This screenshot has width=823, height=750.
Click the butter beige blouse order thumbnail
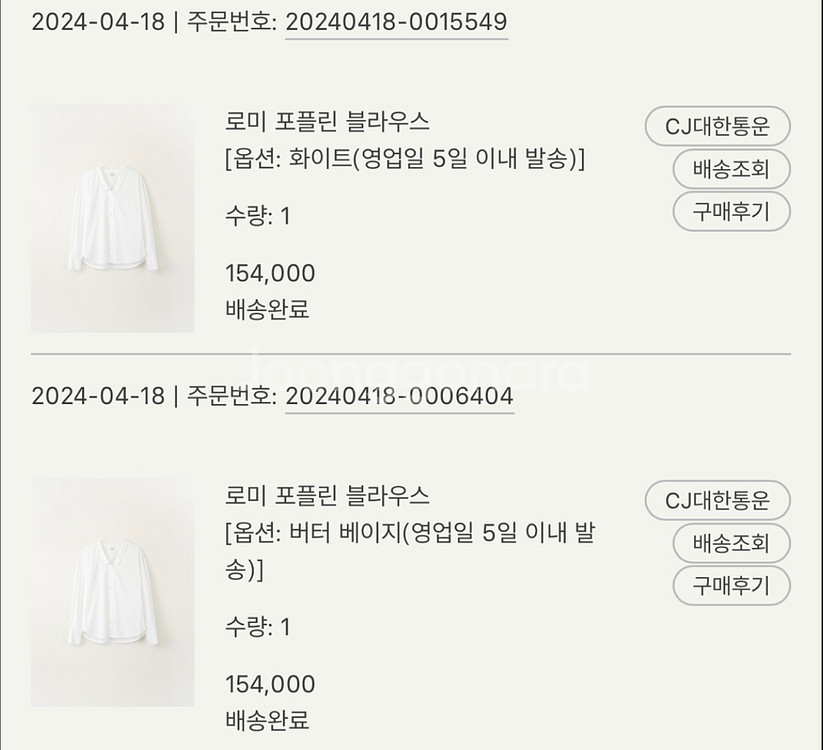(x=112, y=592)
